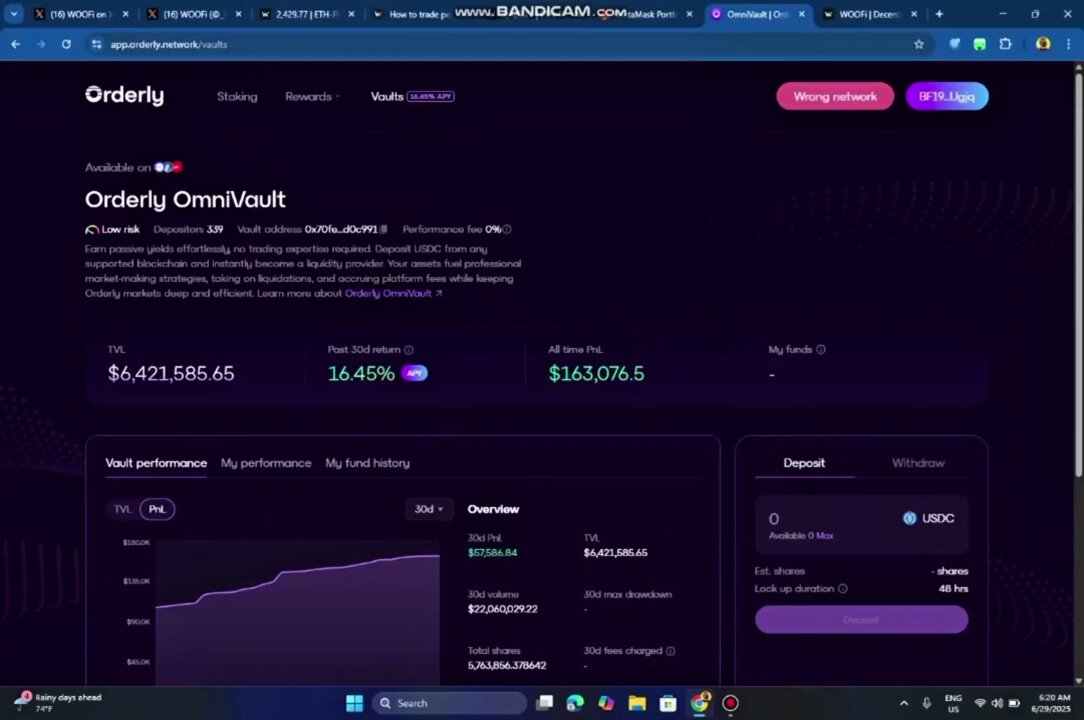Screen dimensions: 1084x720
Task: Click the TVL value $6,421,585.65 in stats bar
Action: pyautogui.click(x=171, y=373)
